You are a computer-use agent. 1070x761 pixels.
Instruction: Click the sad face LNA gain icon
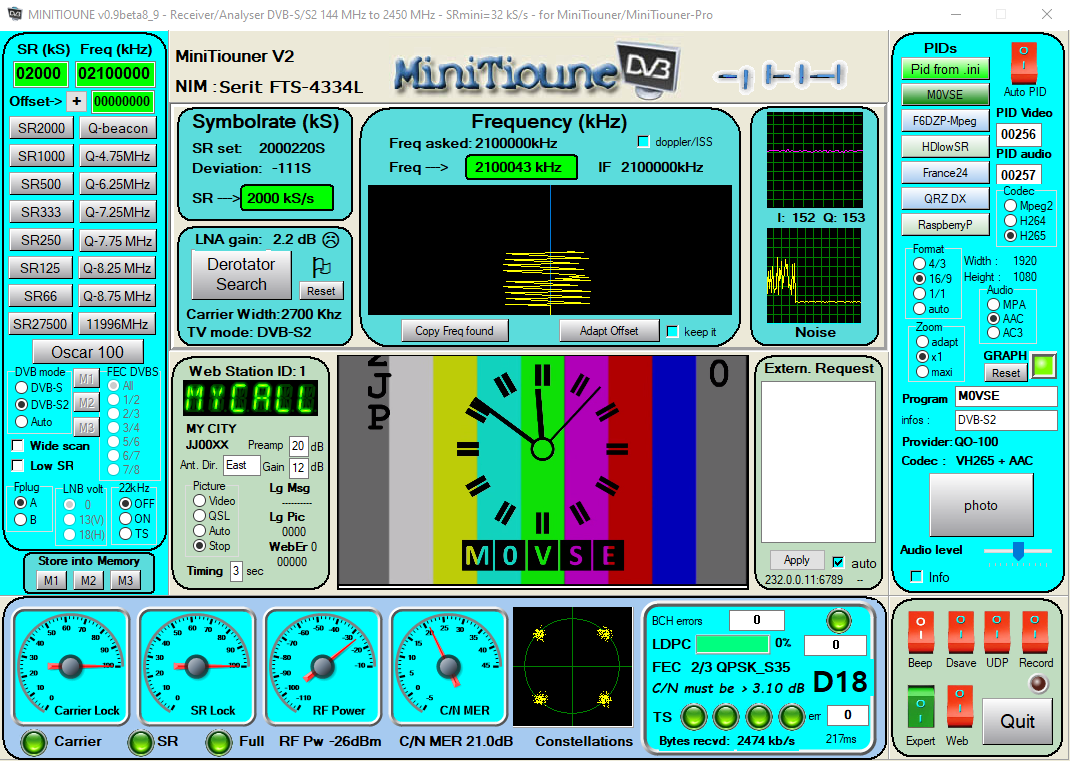tap(330, 240)
